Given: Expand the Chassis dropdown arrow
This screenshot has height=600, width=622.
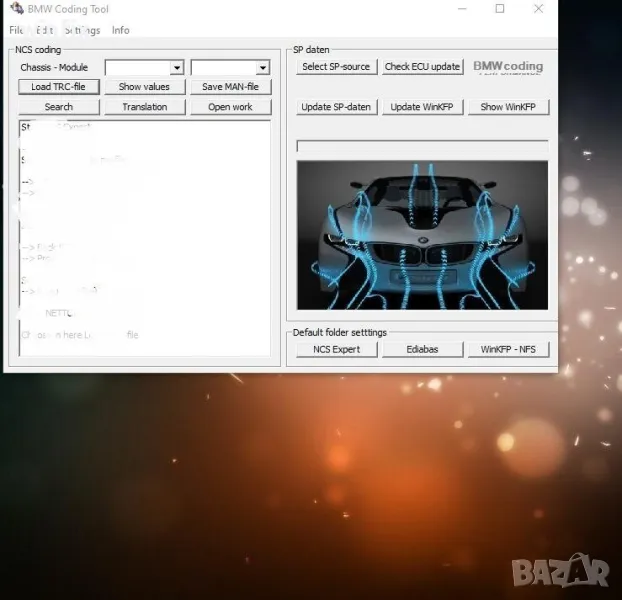Looking at the screenshot, I should pyautogui.click(x=177, y=68).
